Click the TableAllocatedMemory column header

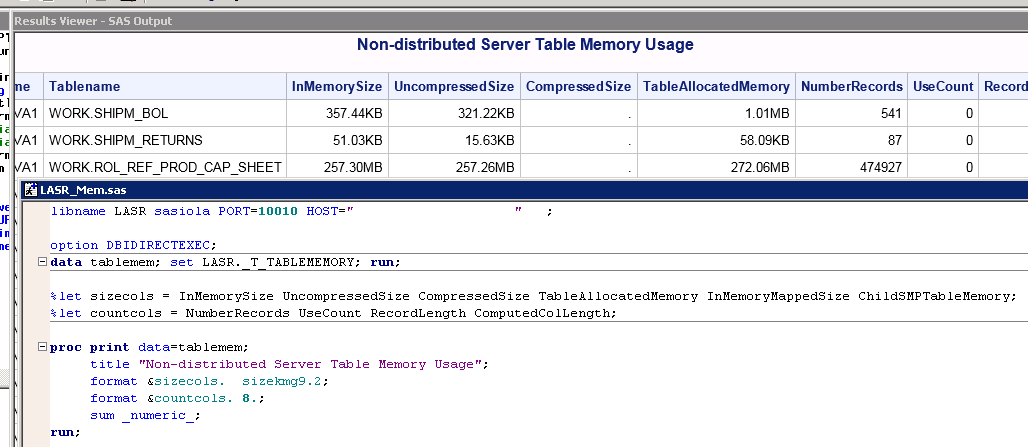tap(716, 86)
